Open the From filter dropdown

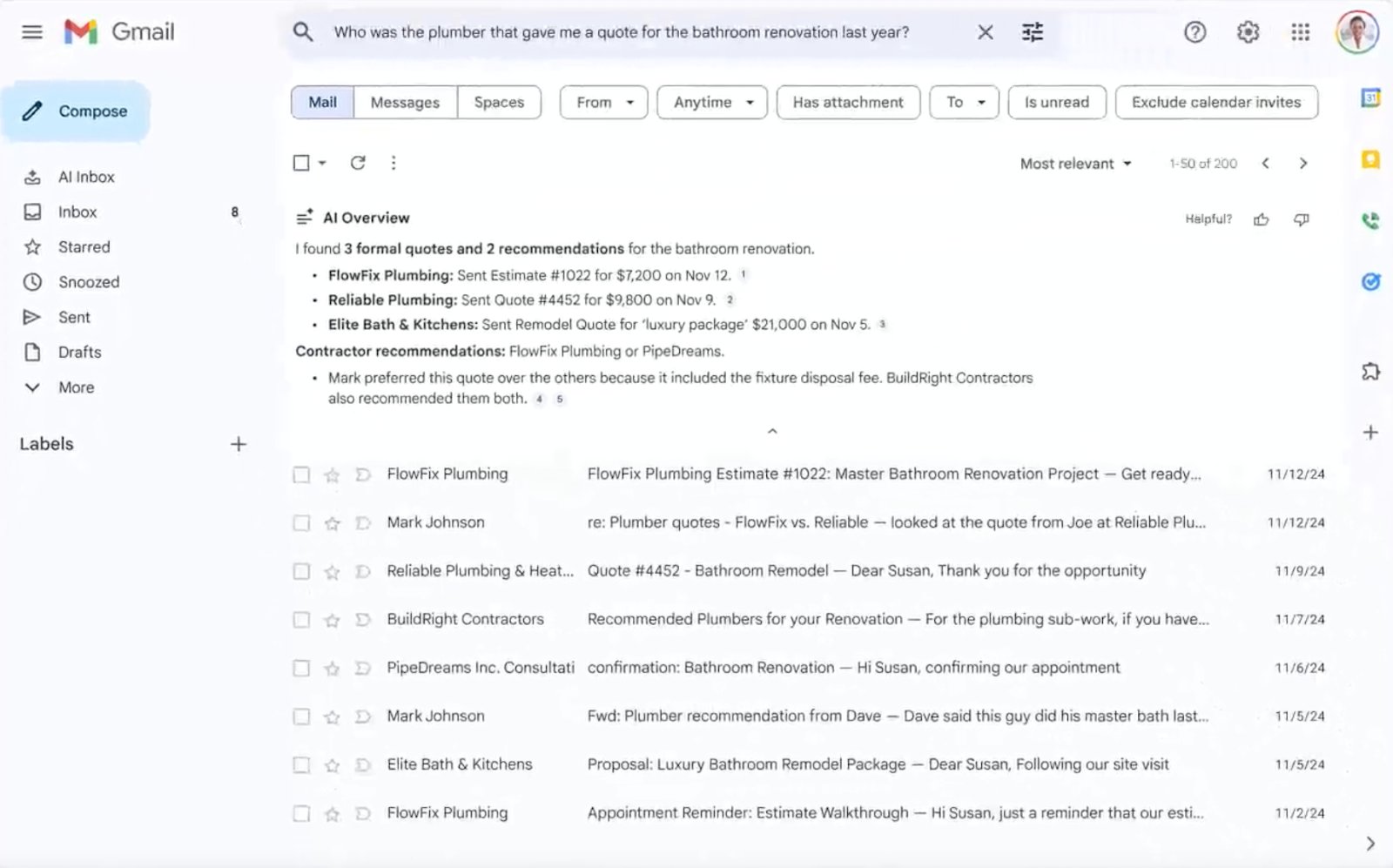(x=602, y=102)
